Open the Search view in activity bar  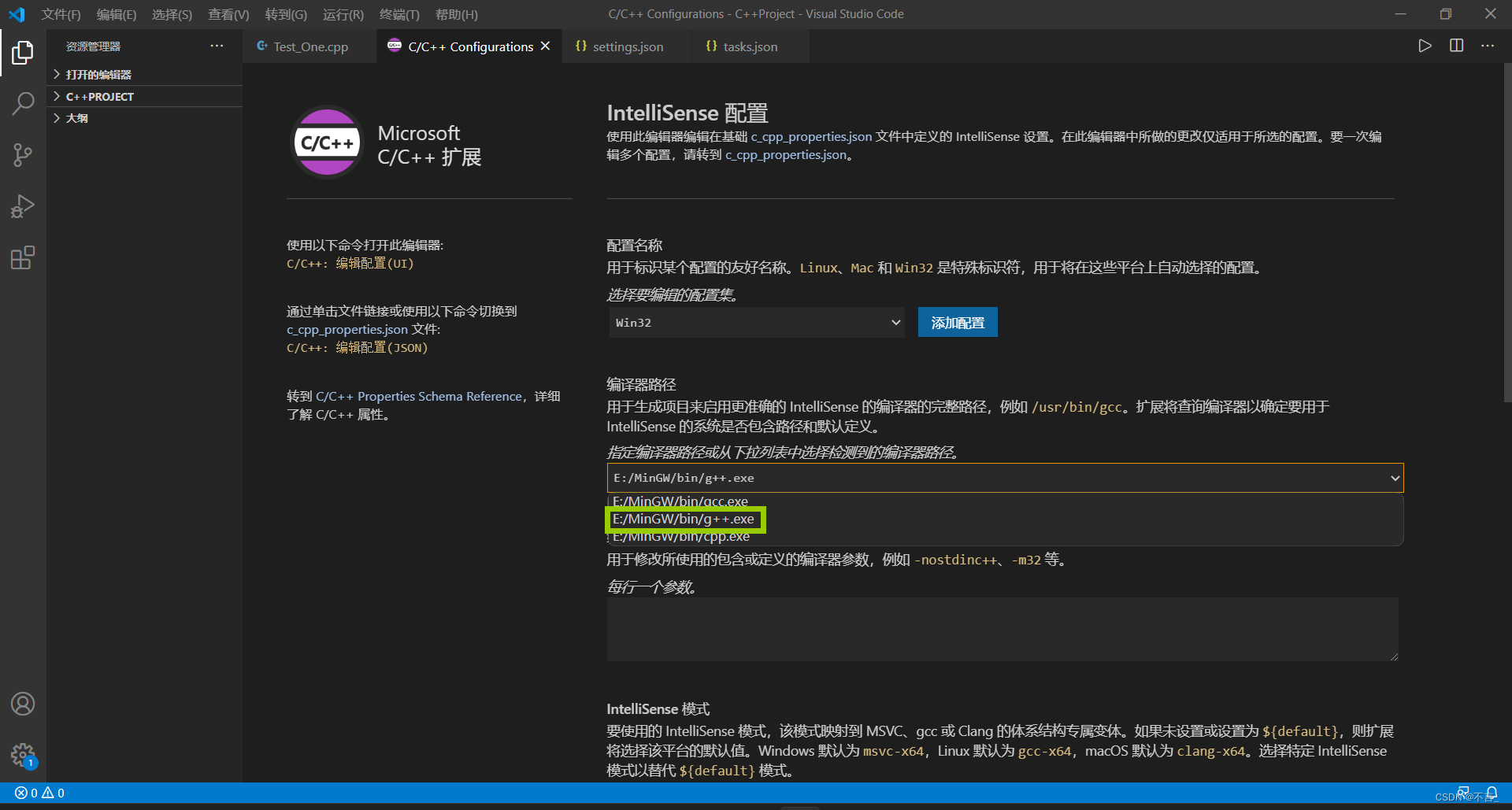(x=23, y=104)
